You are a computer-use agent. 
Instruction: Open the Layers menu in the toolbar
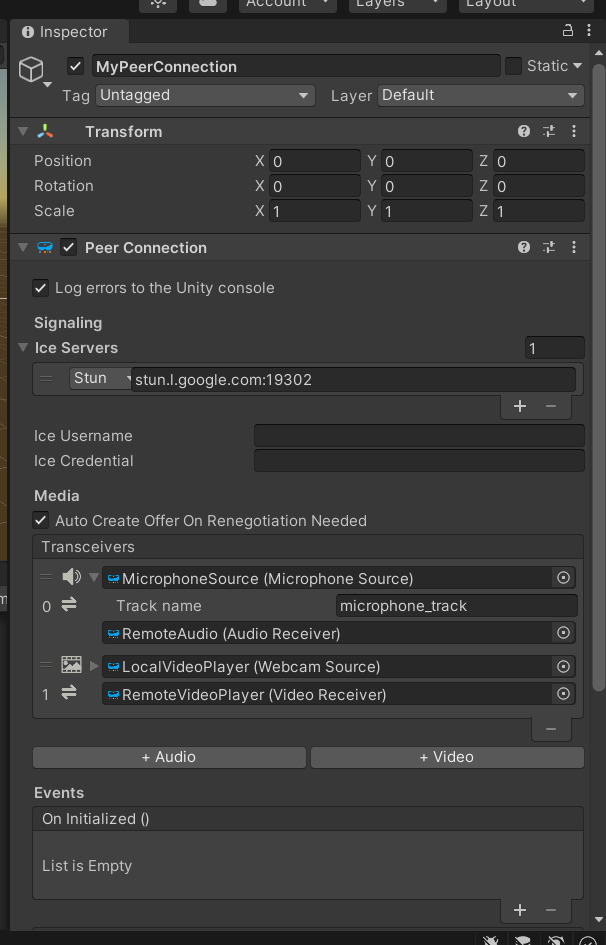(x=396, y=4)
